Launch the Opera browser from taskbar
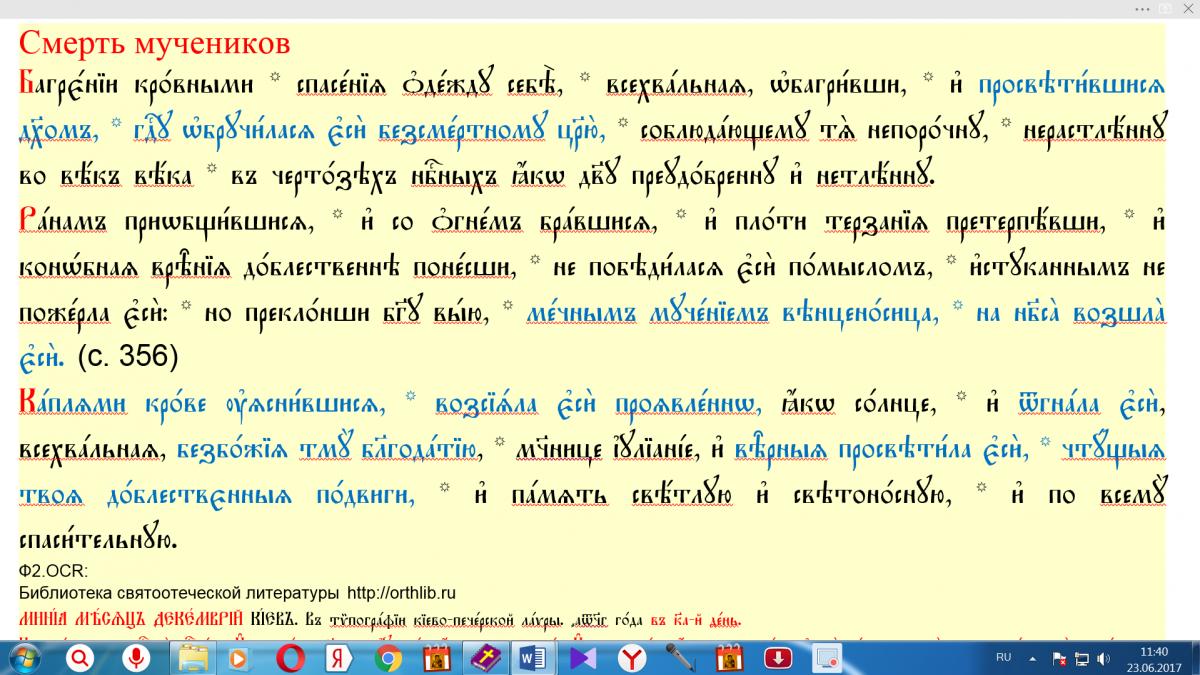Screen dimensions: 1200x675 tap(291, 657)
